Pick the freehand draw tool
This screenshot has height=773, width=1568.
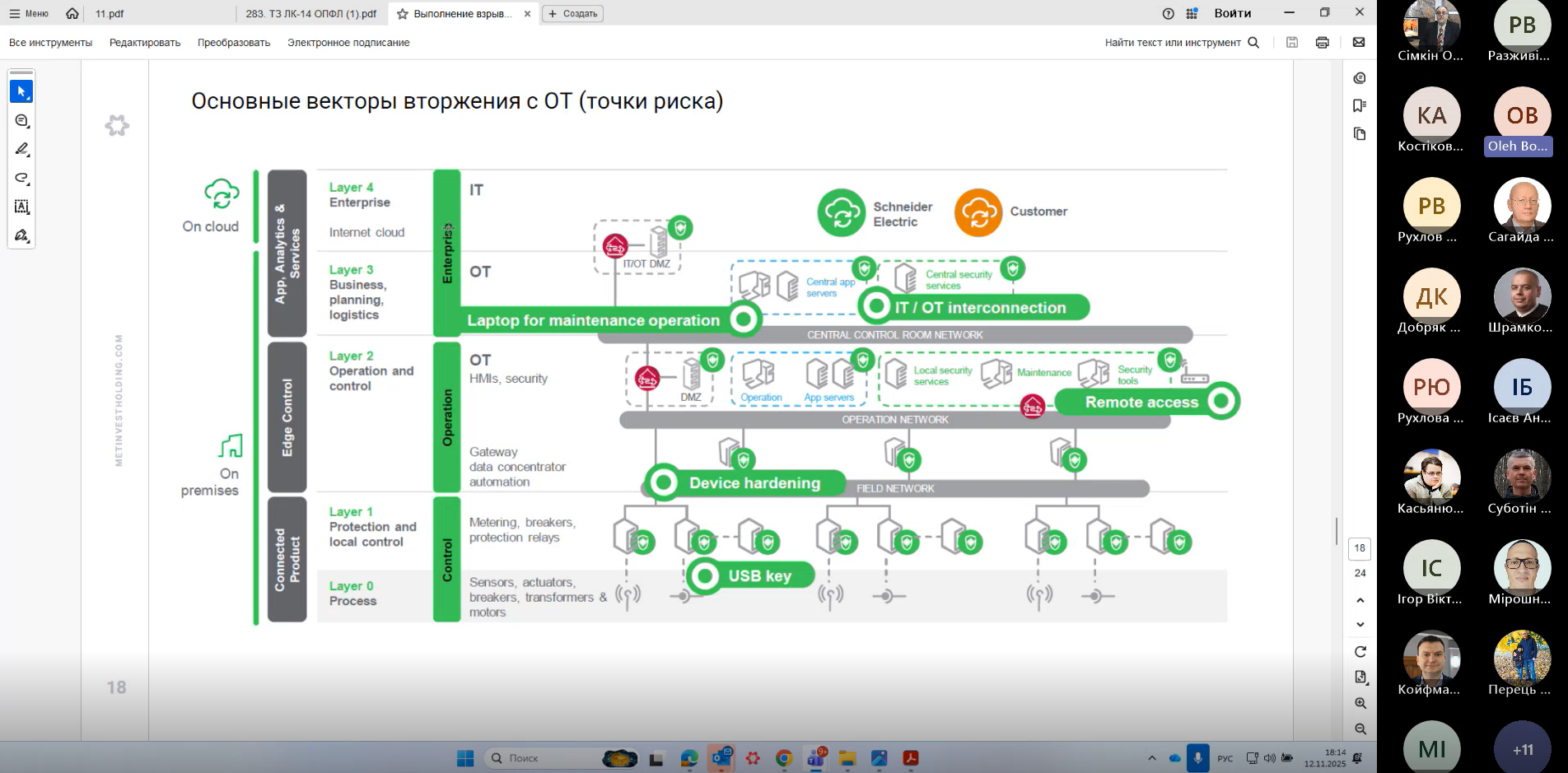(21, 178)
